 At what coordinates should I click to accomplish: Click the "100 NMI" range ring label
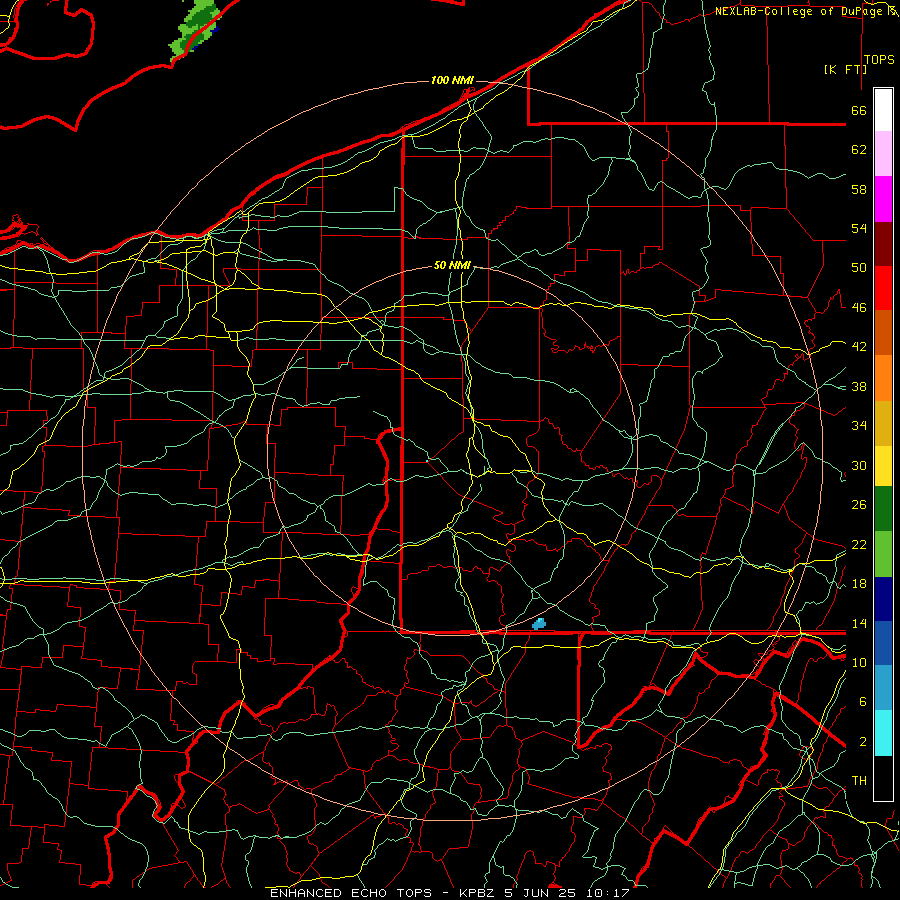click(x=452, y=80)
